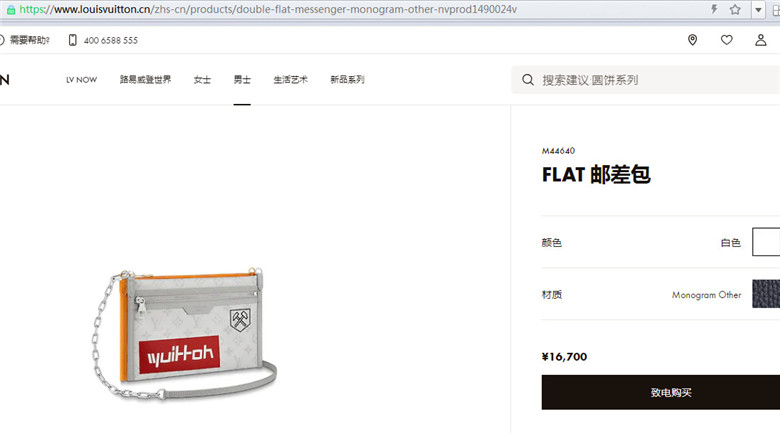This screenshot has height=433, width=780.
Task: Click the search magnifier icon
Action: (528, 80)
